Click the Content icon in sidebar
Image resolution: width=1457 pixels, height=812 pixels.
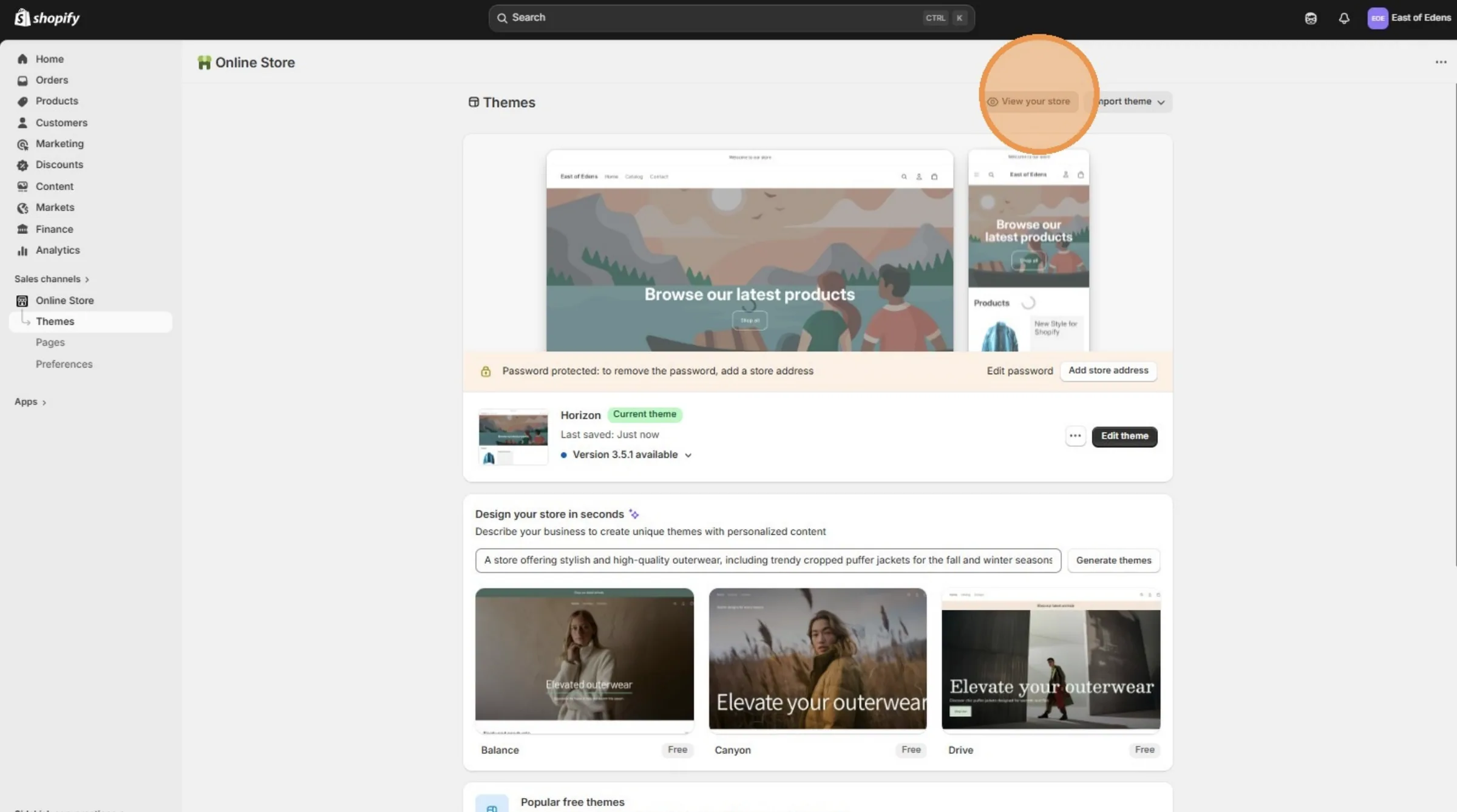22,186
